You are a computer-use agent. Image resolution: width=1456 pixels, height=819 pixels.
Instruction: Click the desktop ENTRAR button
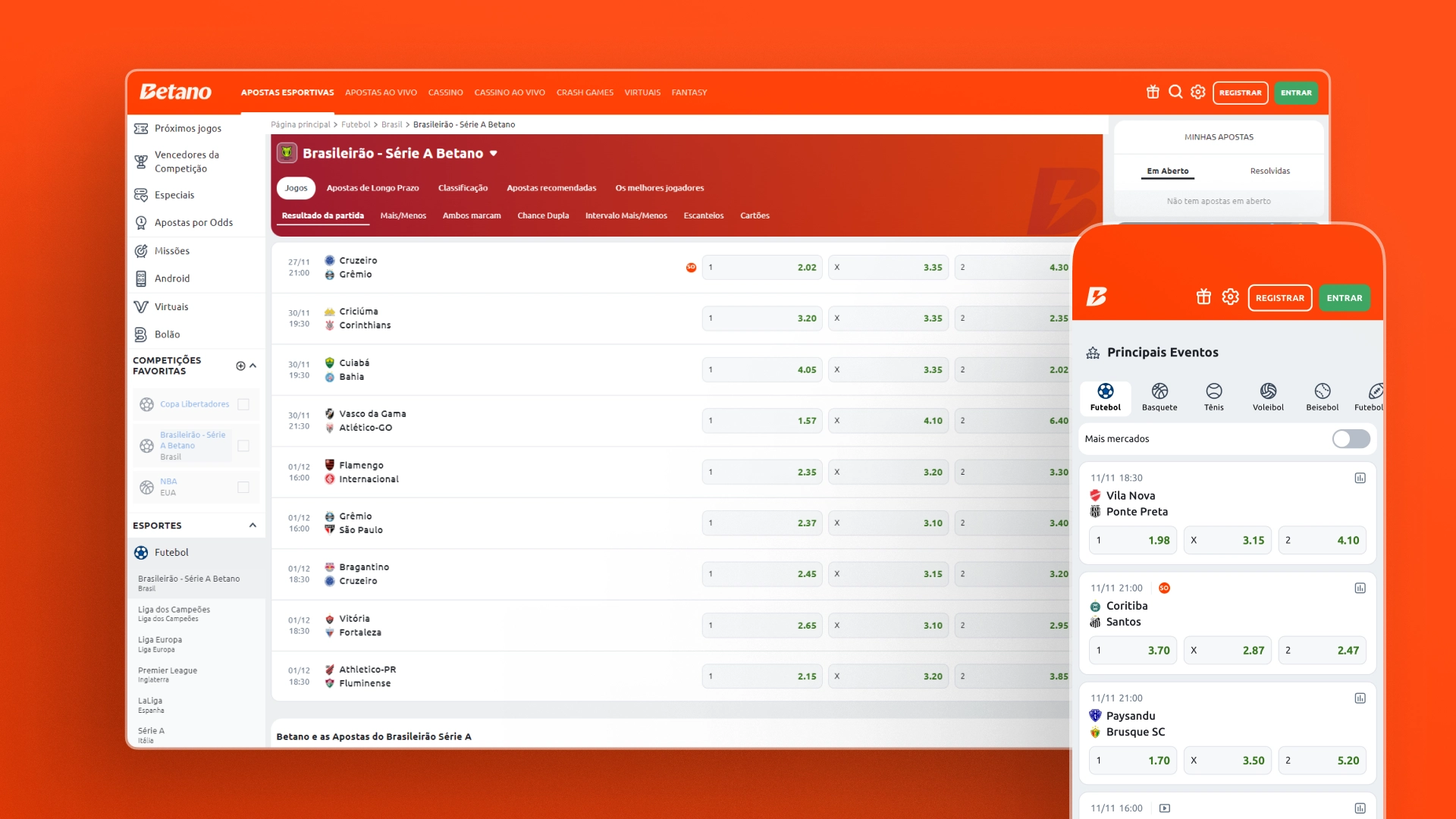1296,93
